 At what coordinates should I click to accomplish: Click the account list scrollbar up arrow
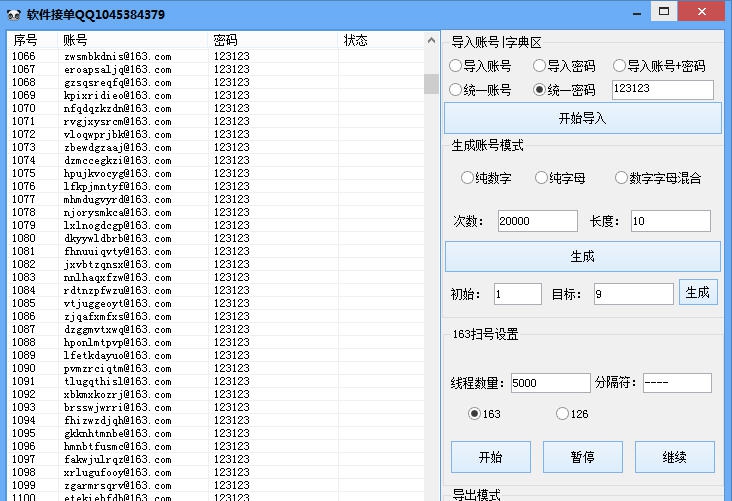click(431, 41)
